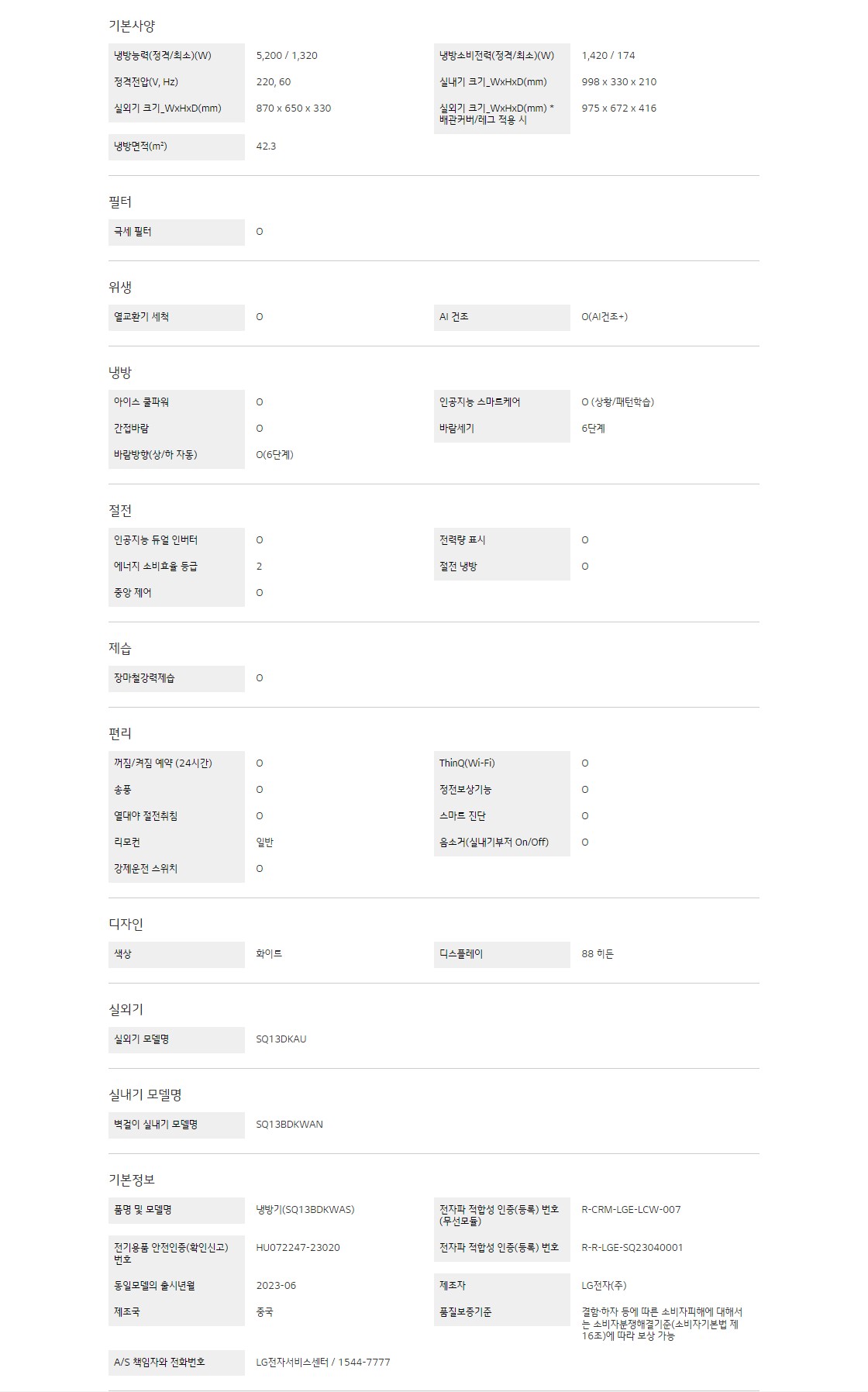Screen dimensions: 868x1392
Task: Click the 기본사양 section heading
Action: click(x=132, y=26)
